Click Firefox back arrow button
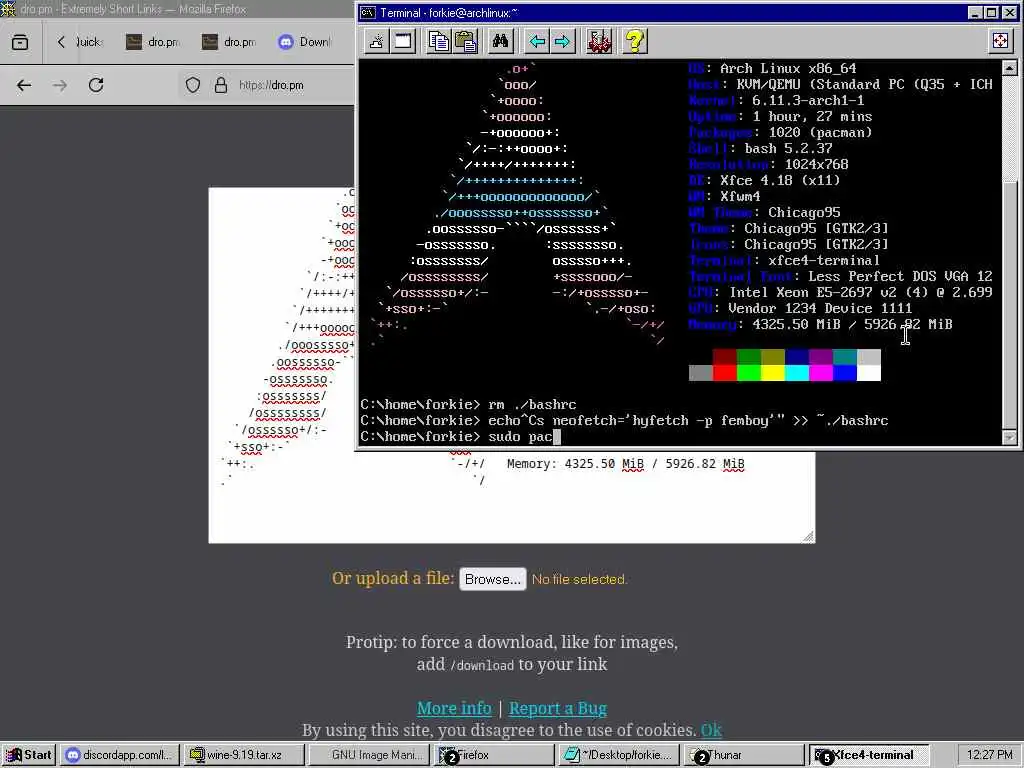This screenshot has height=768, width=1024. tap(24, 85)
